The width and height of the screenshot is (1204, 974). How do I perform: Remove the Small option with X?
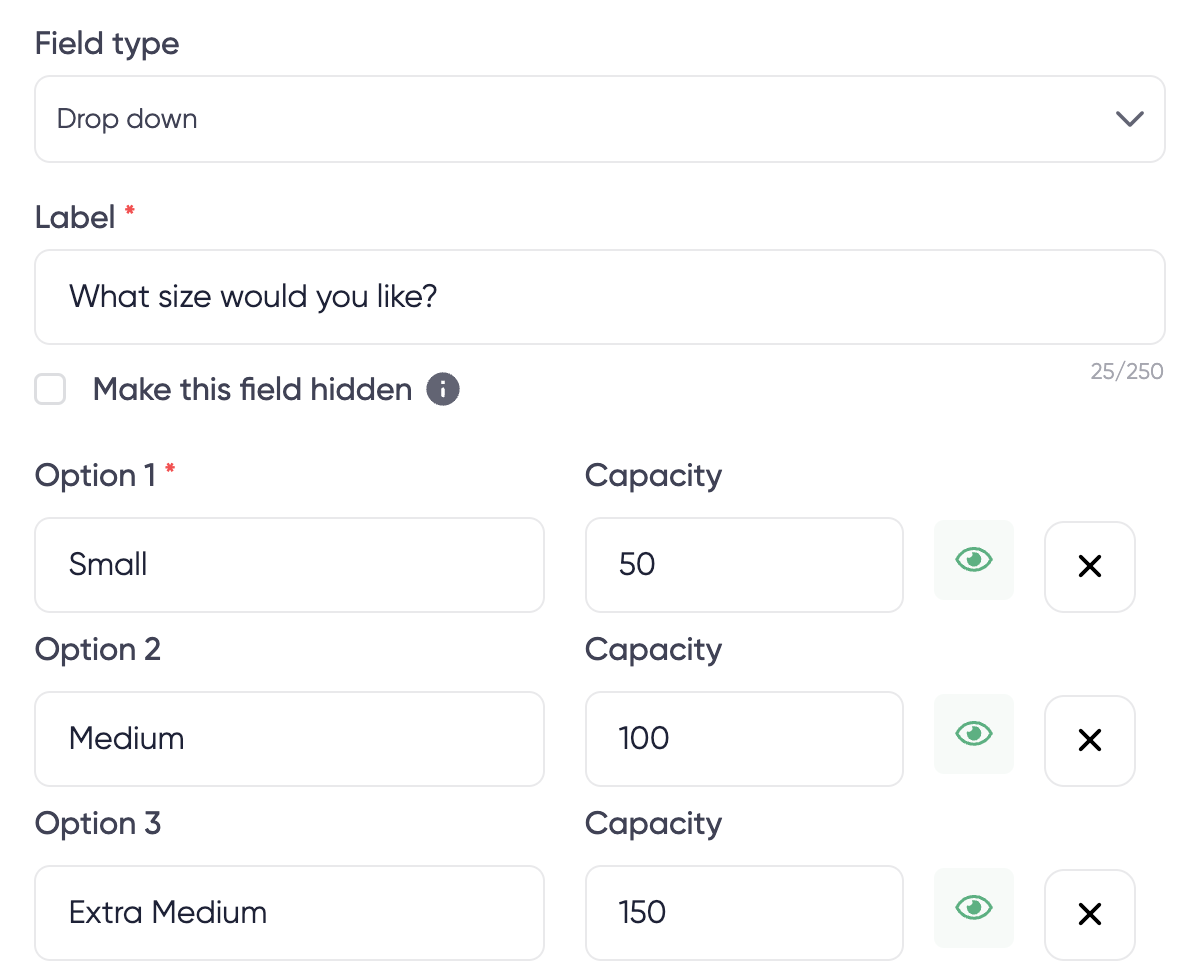pyautogui.click(x=1089, y=566)
